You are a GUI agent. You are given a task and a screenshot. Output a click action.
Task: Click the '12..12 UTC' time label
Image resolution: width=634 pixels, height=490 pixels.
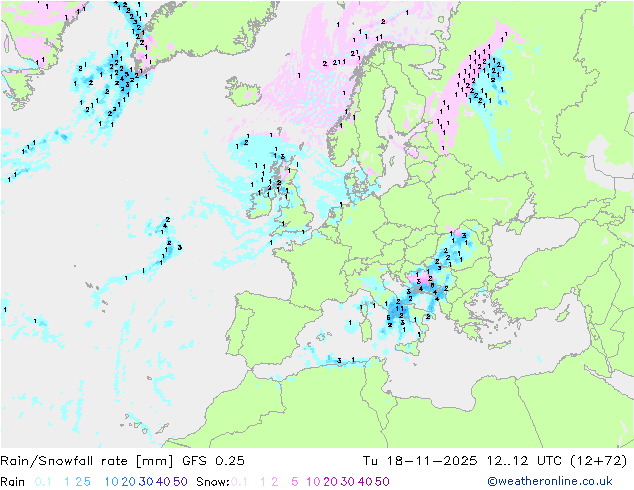tap(524, 461)
